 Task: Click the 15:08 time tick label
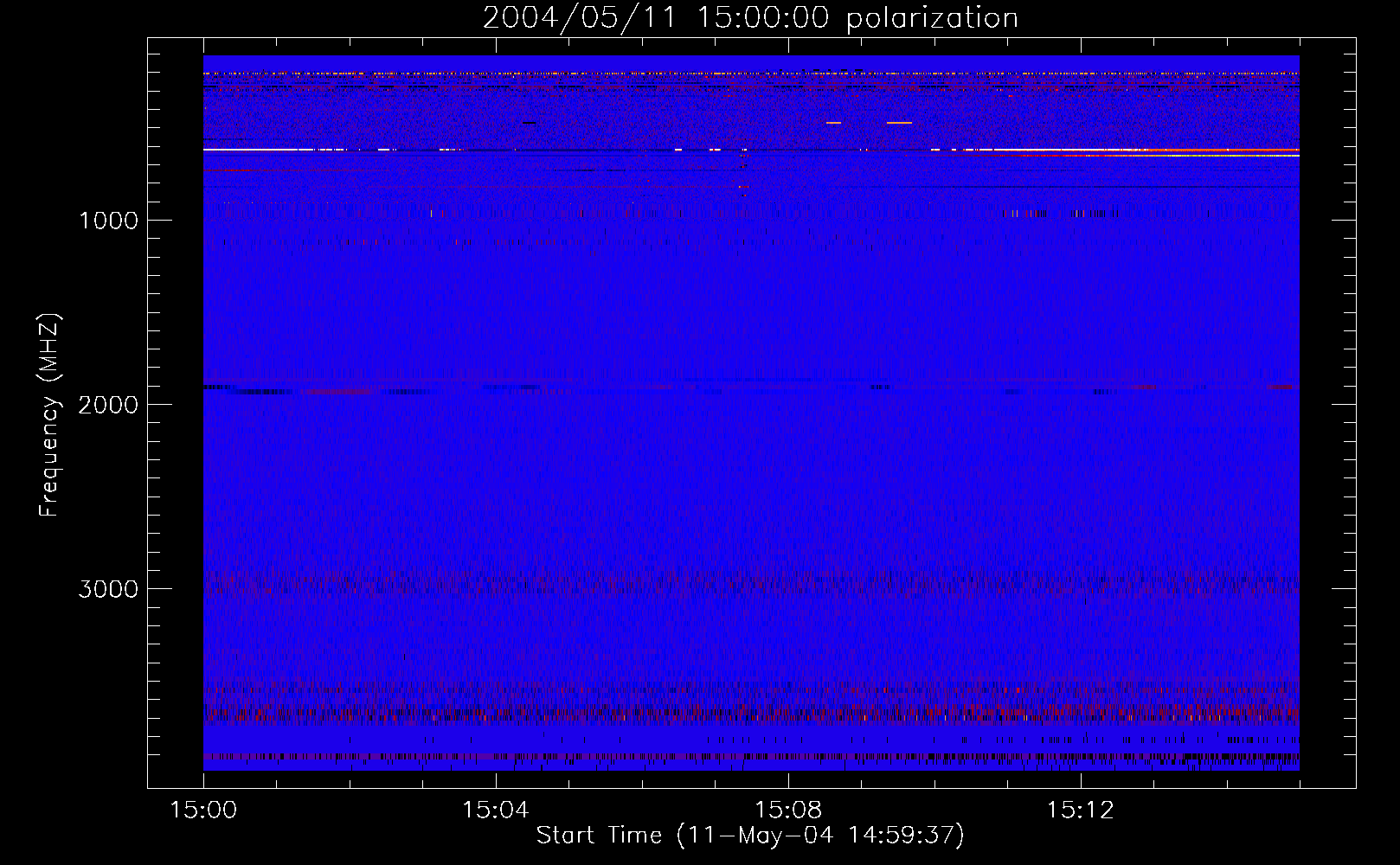click(x=787, y=810)
